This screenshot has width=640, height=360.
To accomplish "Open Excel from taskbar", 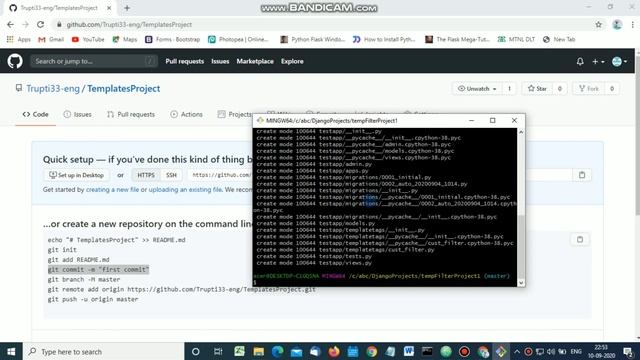I will (x=240, y=351).
